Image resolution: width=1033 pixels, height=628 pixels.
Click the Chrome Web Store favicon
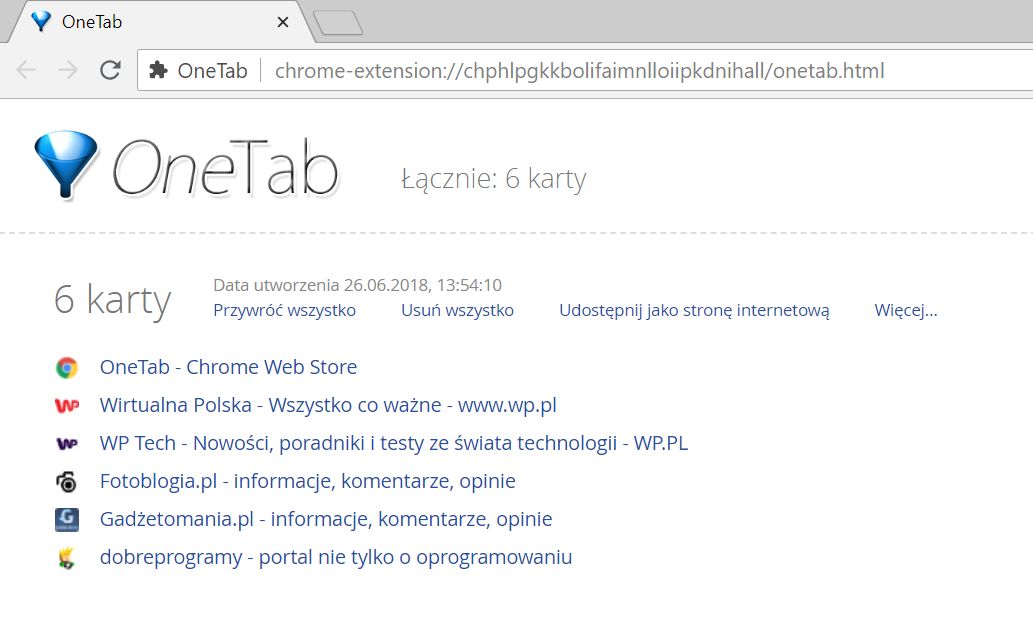point(67,368)
